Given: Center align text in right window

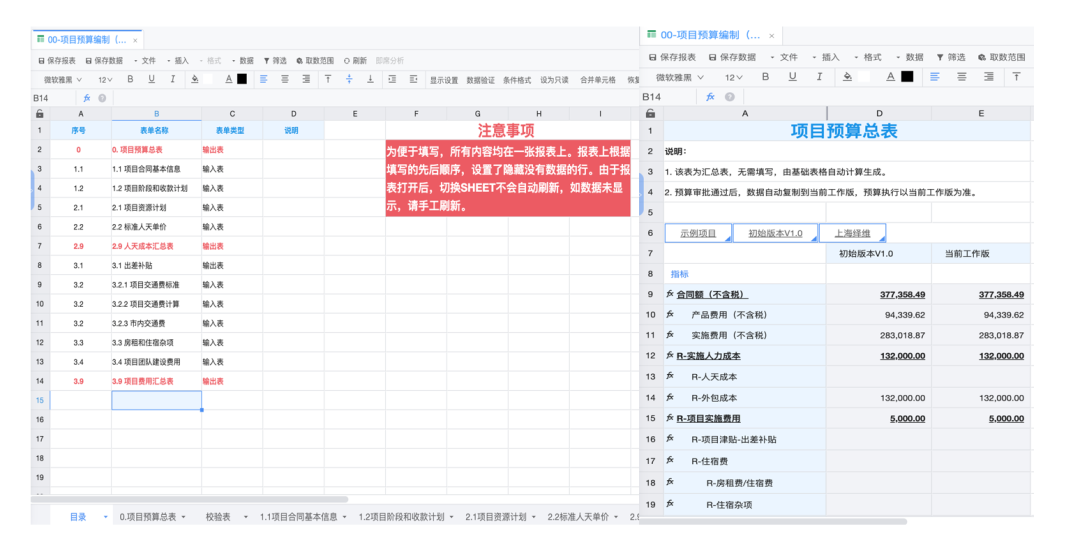Looking at the screenshot, I should (962, 77).
